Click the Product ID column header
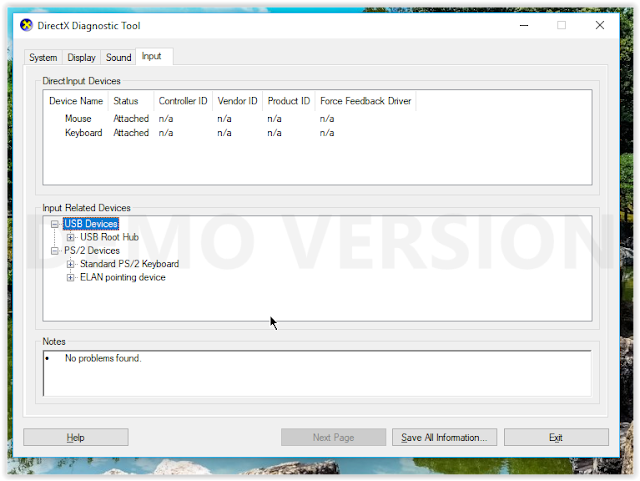This screenshot has width=640, height=481. tap(289, 101)
